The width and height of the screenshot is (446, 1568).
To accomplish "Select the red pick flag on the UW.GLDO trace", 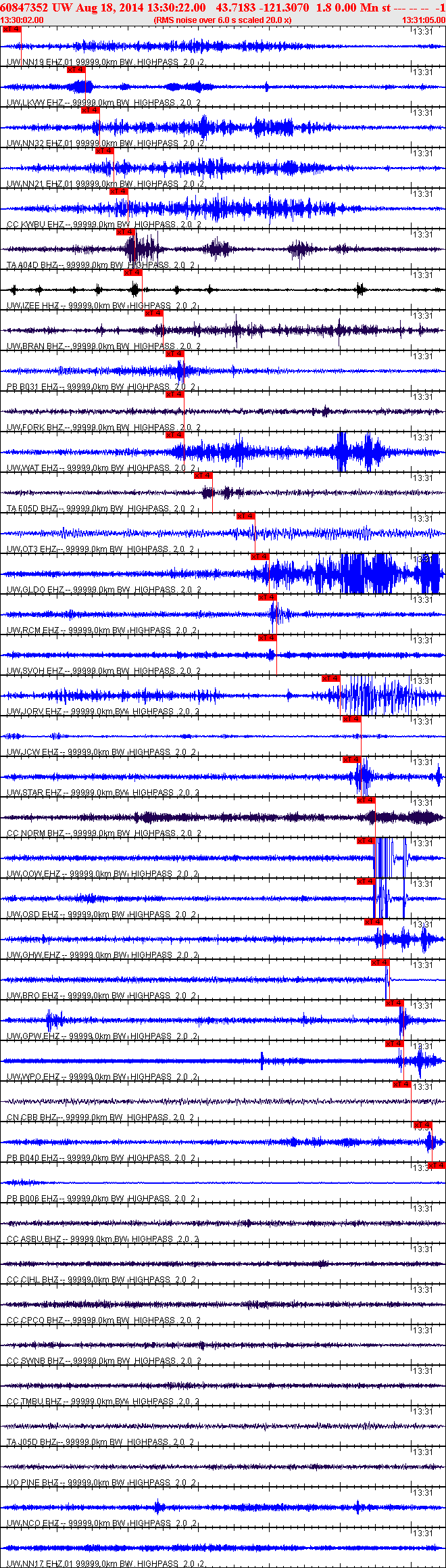I will tap(259, 557).
